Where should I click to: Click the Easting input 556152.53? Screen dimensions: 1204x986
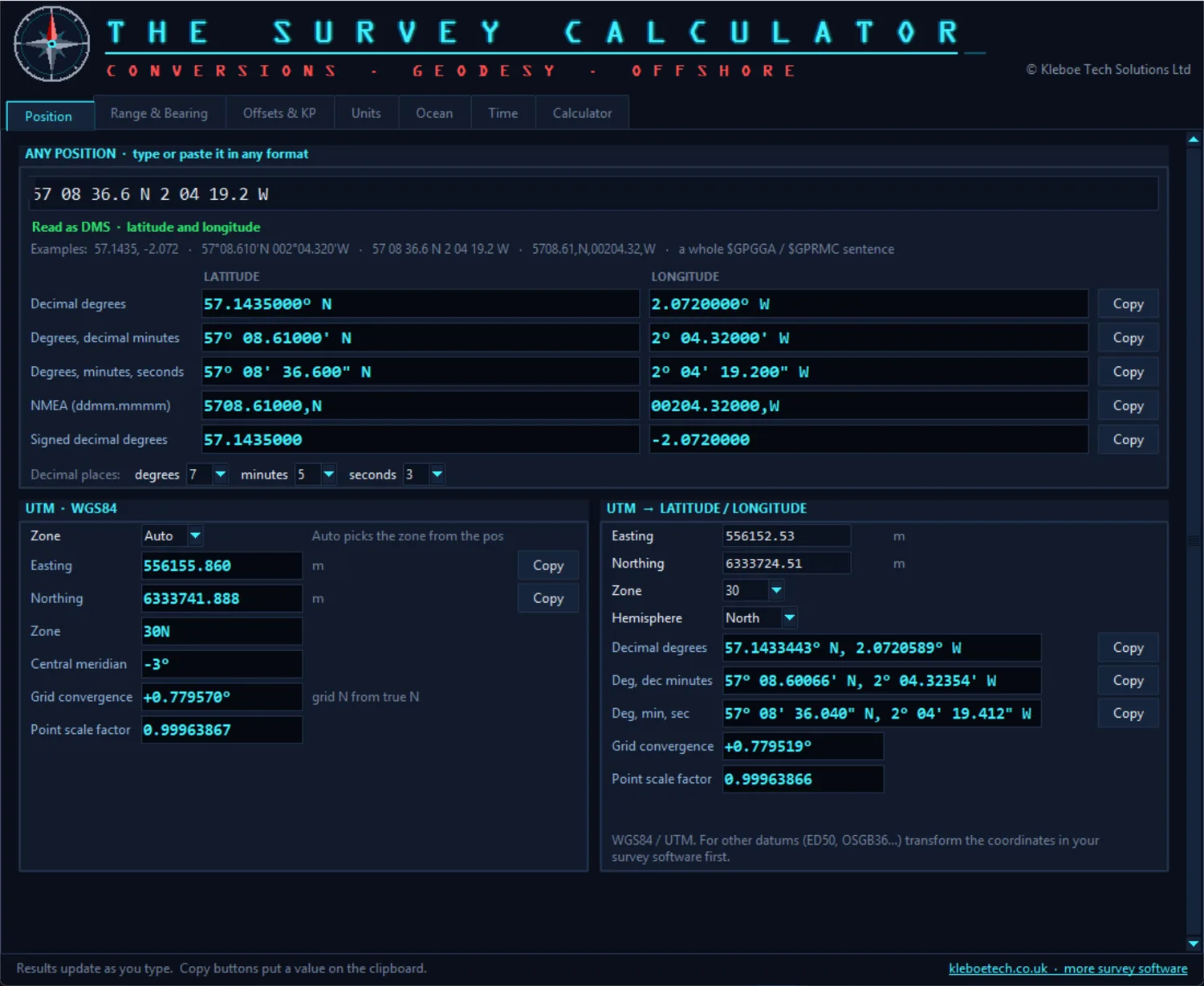coord(787,536)
